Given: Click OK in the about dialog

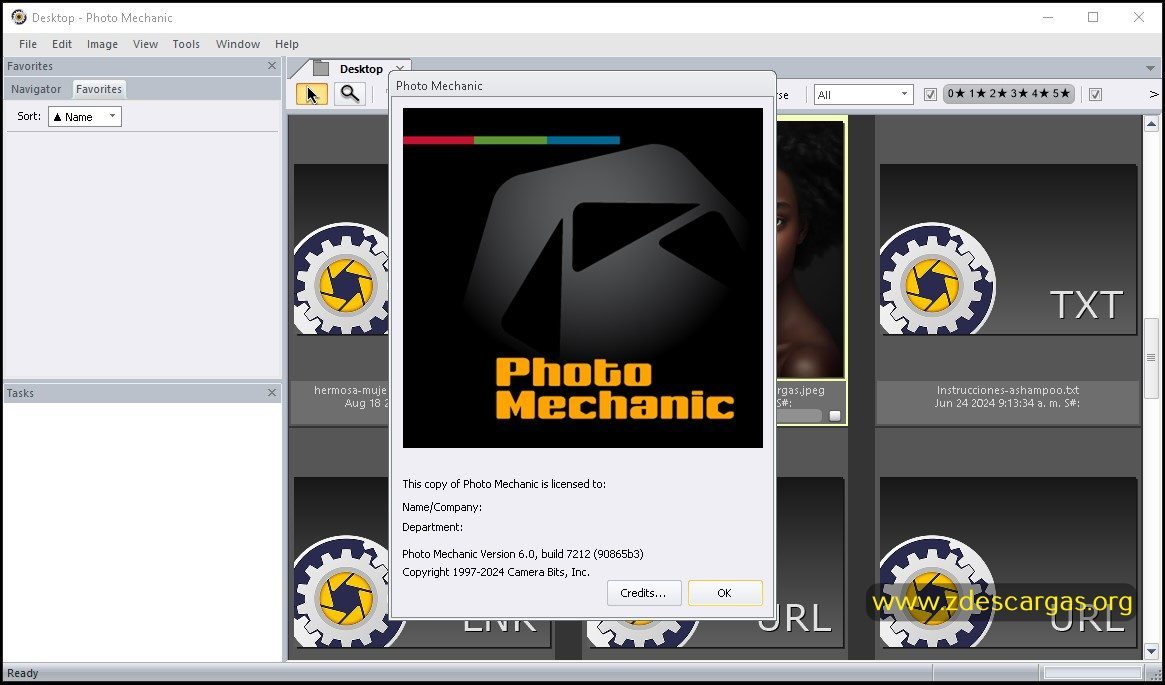Looking at the screenshot, I should coord(724,593).
